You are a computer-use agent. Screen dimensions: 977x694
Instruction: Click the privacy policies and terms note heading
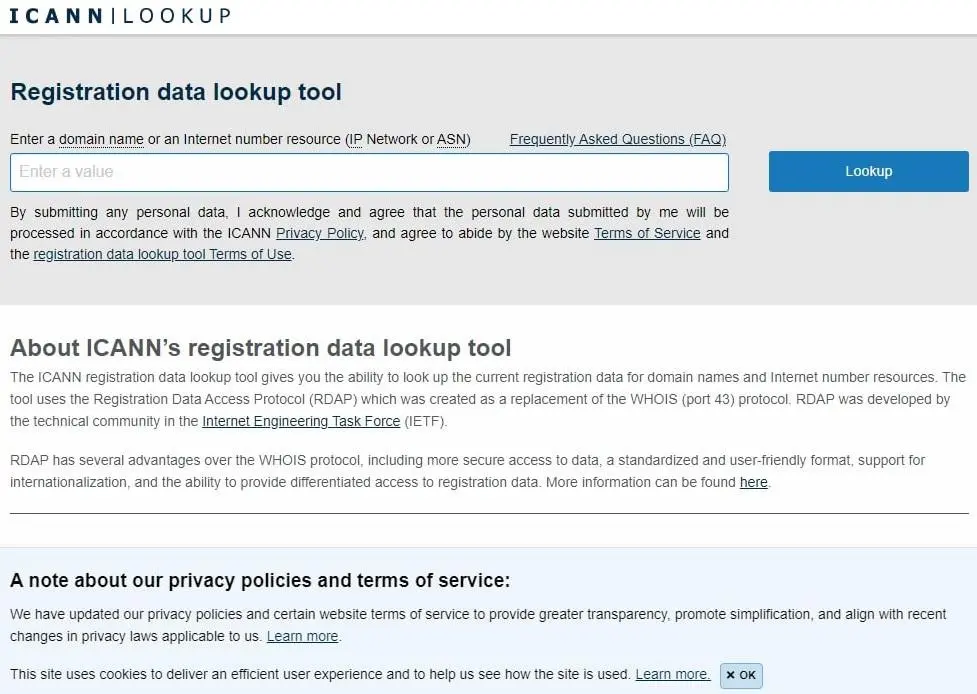[x=260, y=580]
